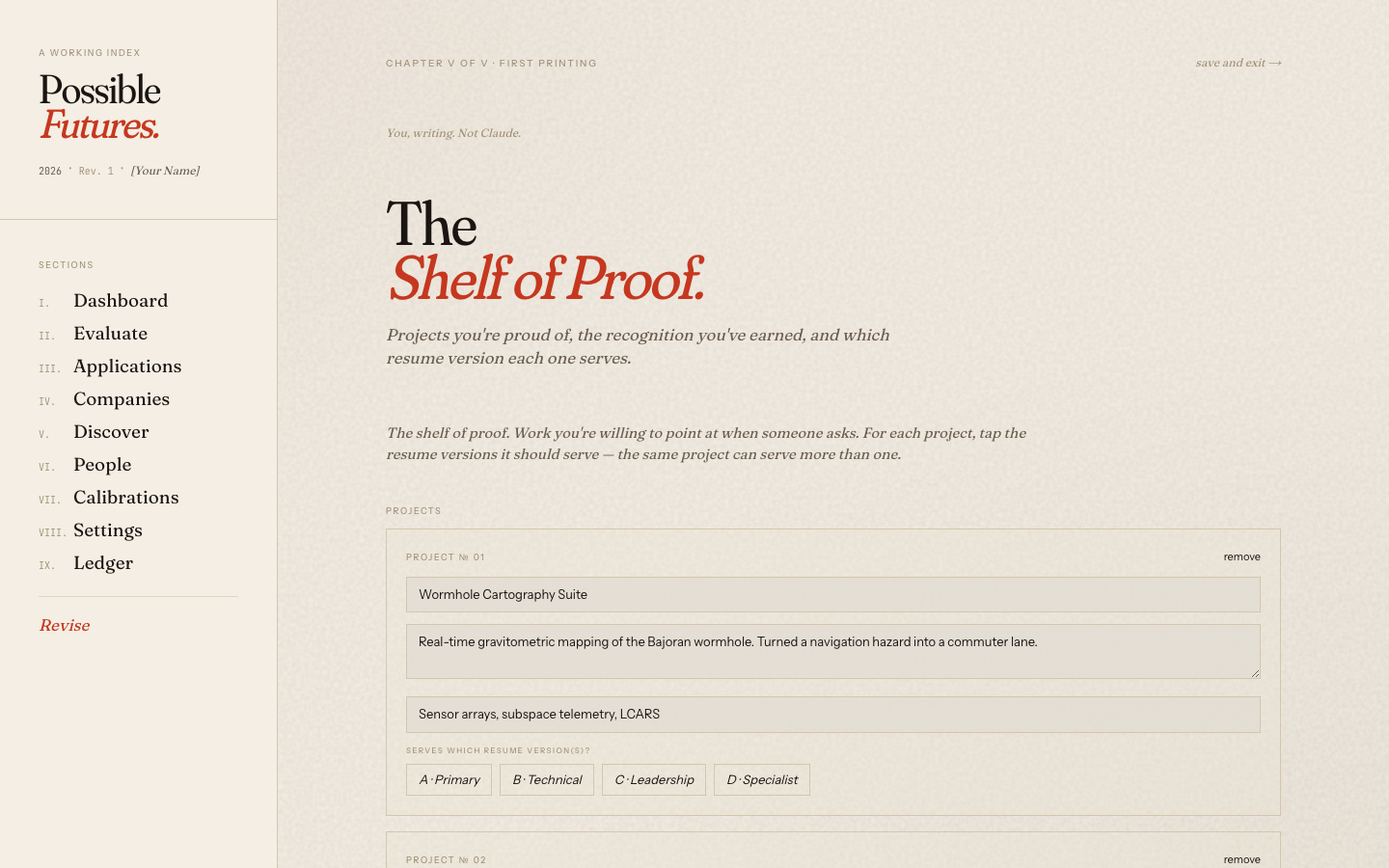Remove Project No. 02
Viewport: 1389px width, 868px height.
(x=1241, y=859)
